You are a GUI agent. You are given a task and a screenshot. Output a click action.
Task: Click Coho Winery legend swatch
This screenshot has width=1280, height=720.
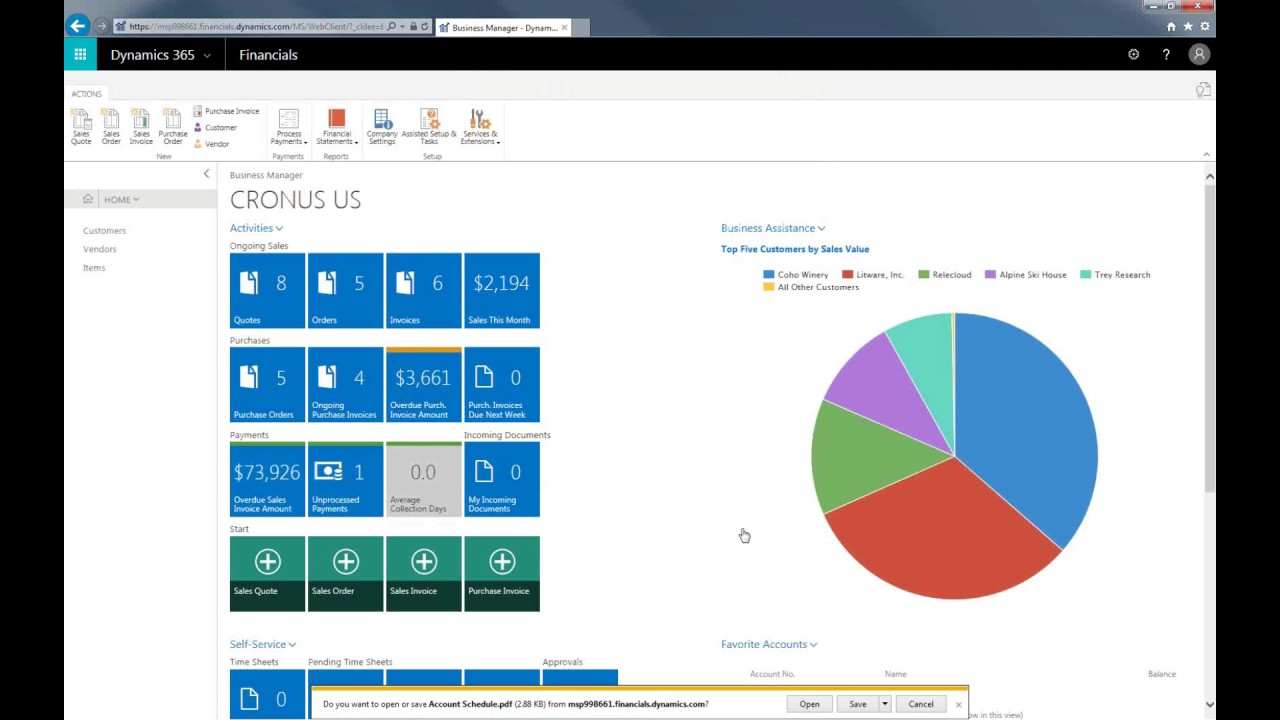(x=769, y=274)
